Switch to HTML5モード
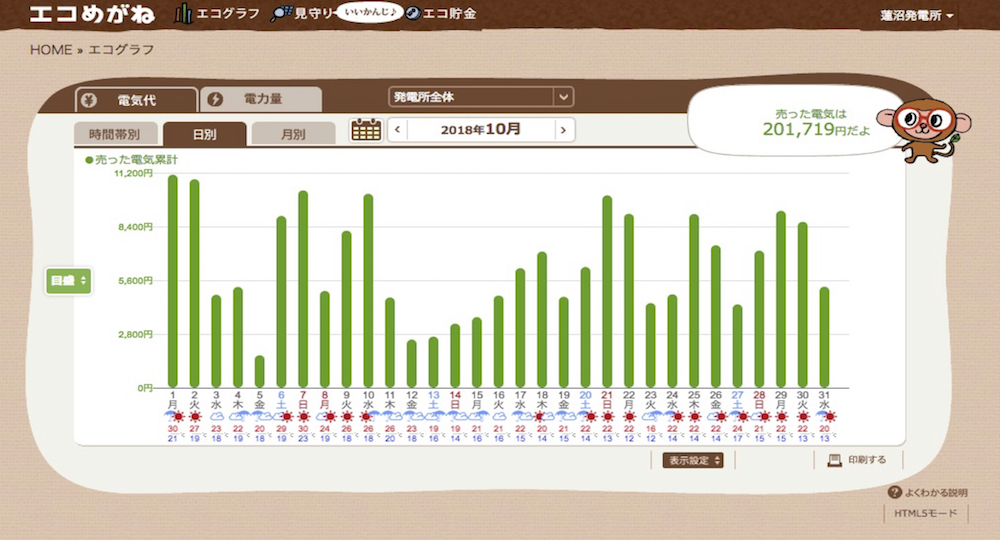The width and height of the screenshot is (1000, 540). 925,513
